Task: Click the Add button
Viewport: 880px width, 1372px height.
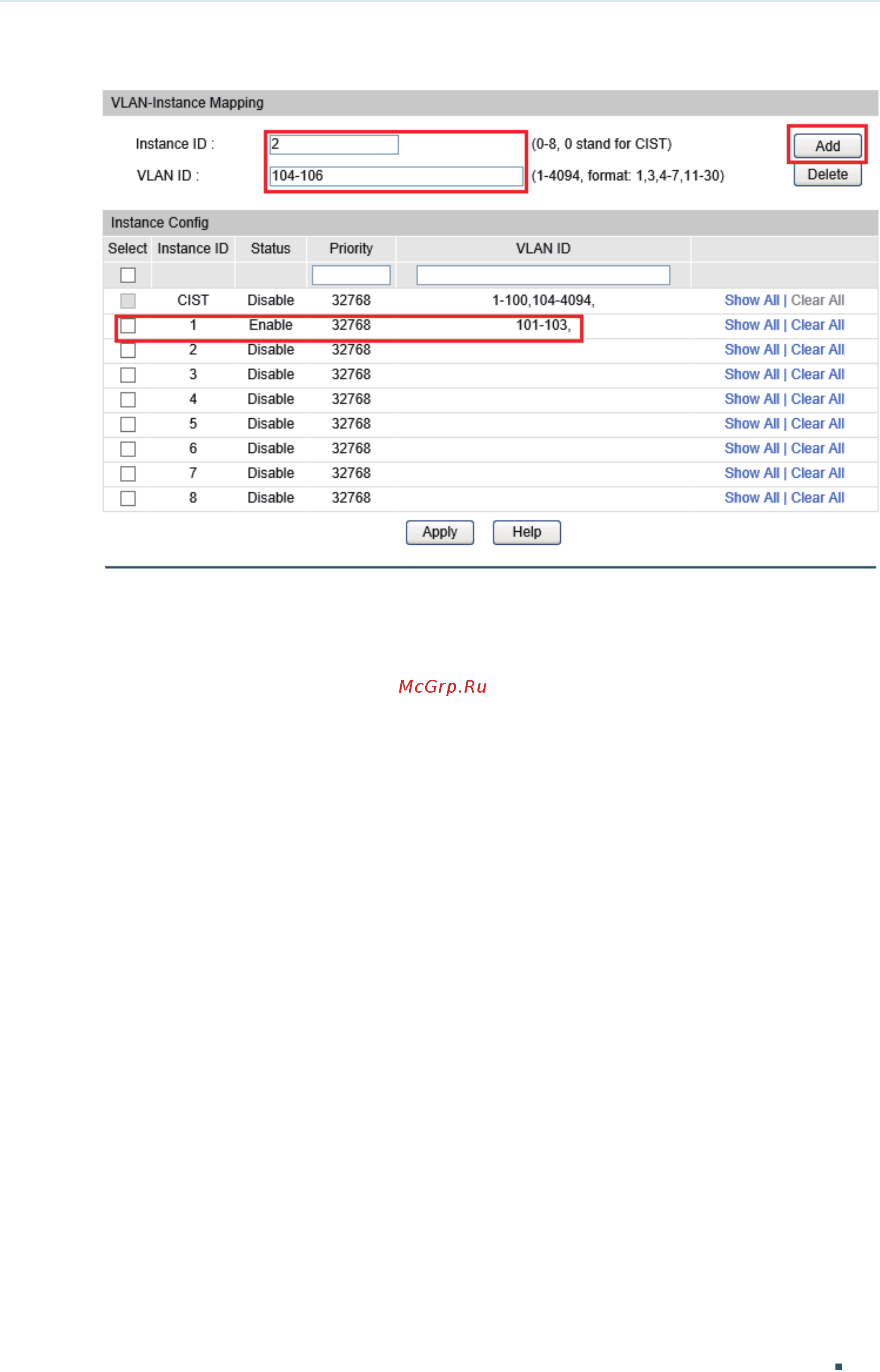Action: click(x=827, y=146)
